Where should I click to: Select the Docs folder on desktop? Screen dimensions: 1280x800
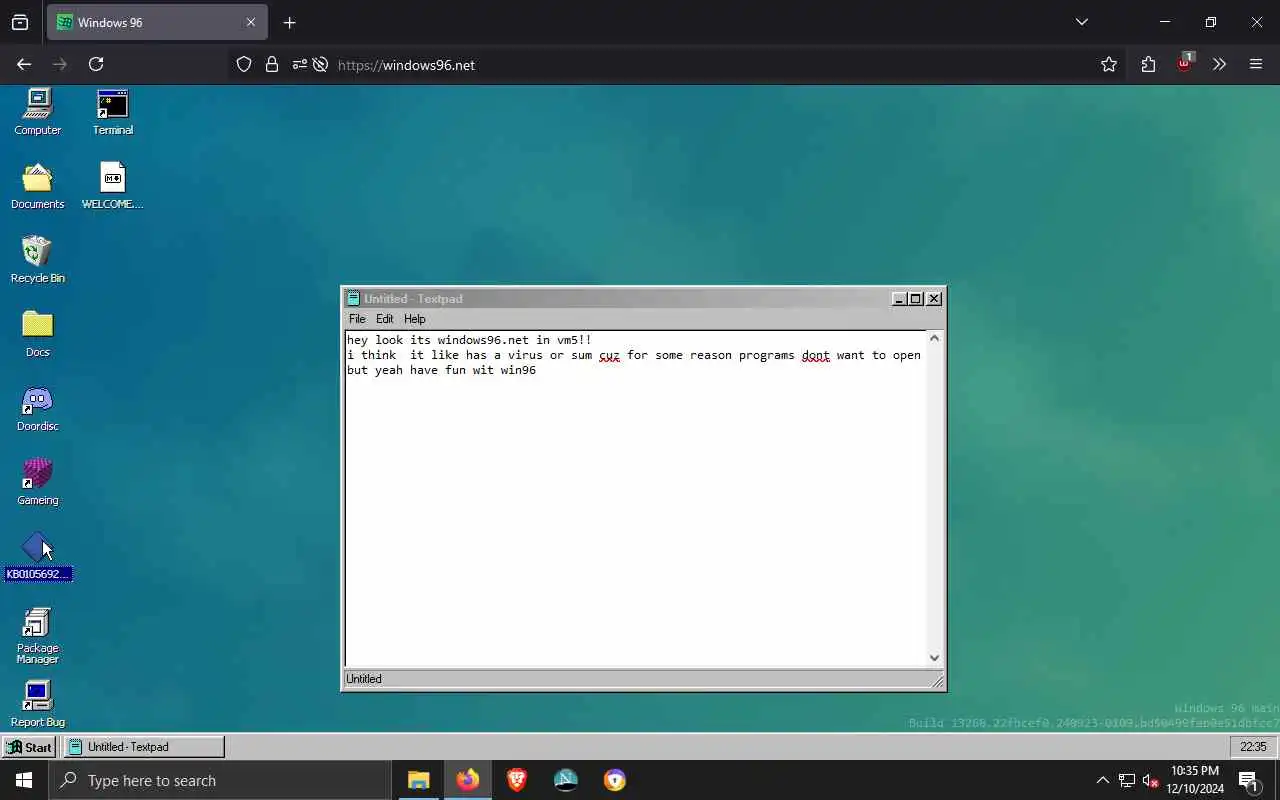click(x=38, y=334)
